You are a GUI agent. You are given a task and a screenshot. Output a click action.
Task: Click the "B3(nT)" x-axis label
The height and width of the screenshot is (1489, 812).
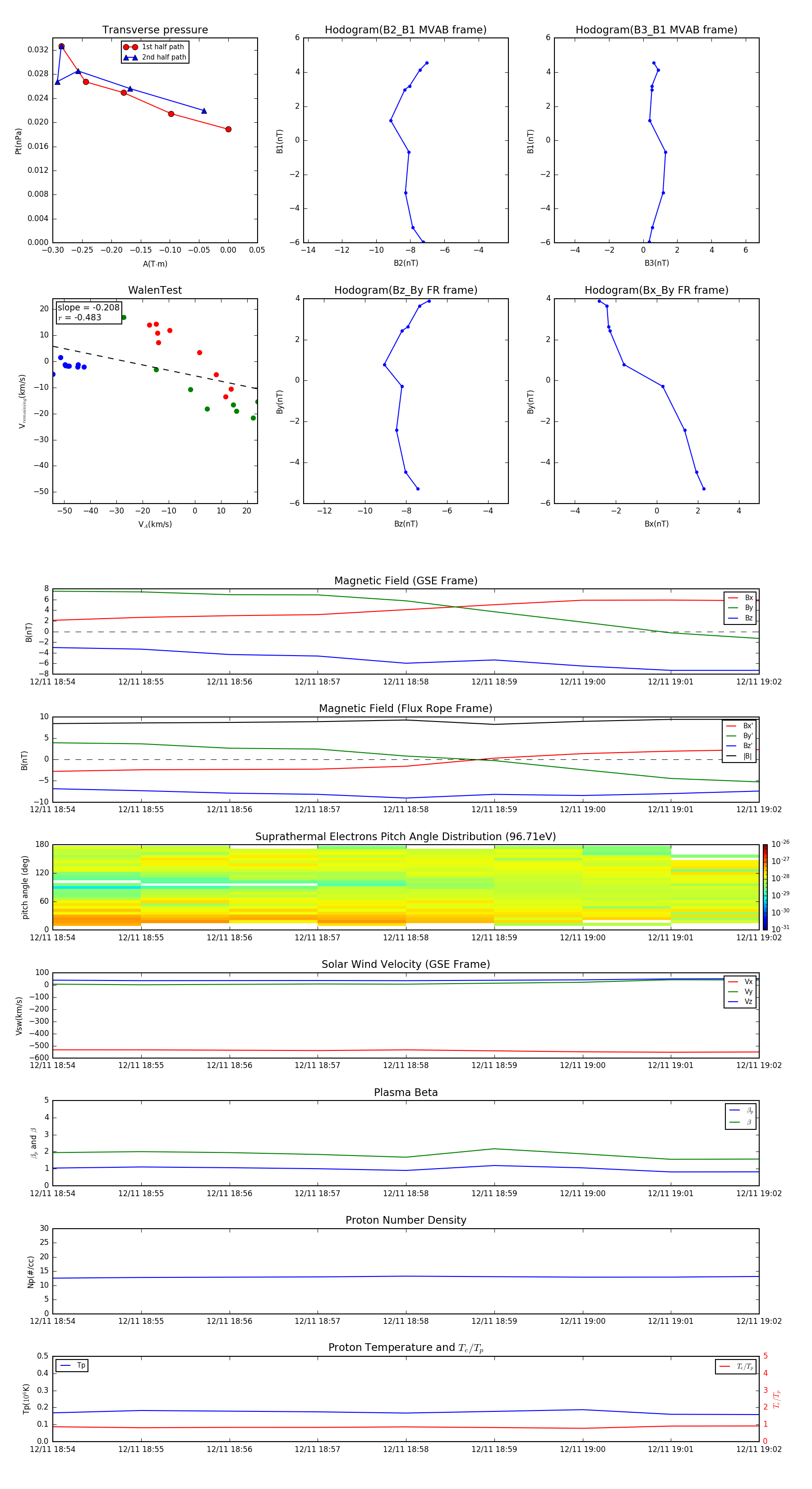[656, 263]
